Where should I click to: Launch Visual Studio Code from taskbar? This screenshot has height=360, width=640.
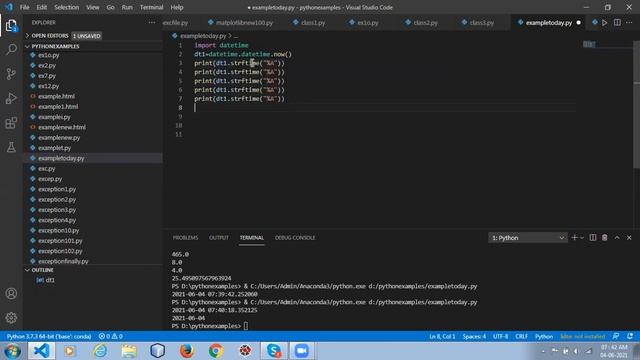(42, 351)
